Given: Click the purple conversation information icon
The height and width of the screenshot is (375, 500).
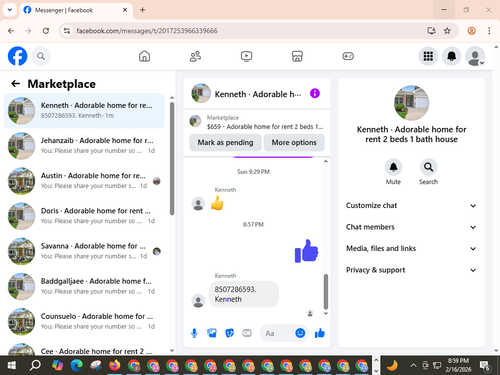Looking at the screenshot, I should tap(315, 93).
